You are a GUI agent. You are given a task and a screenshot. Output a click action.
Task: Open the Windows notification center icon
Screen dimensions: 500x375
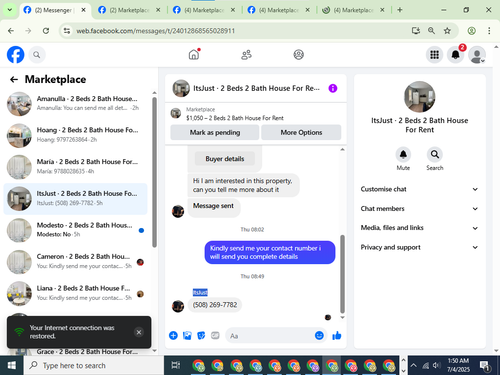coord(485,366)
